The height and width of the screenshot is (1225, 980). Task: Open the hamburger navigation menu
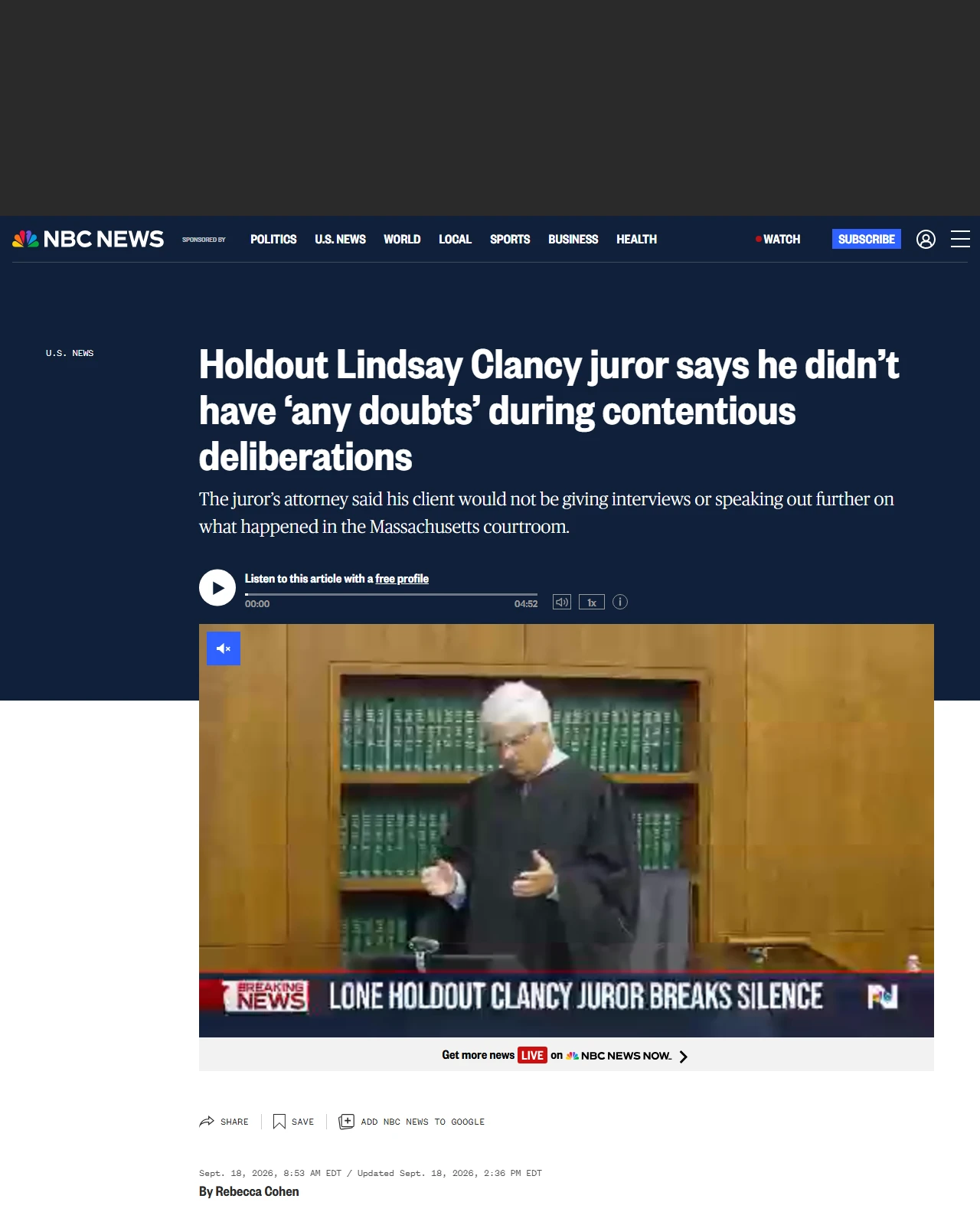tap(960, 239)
